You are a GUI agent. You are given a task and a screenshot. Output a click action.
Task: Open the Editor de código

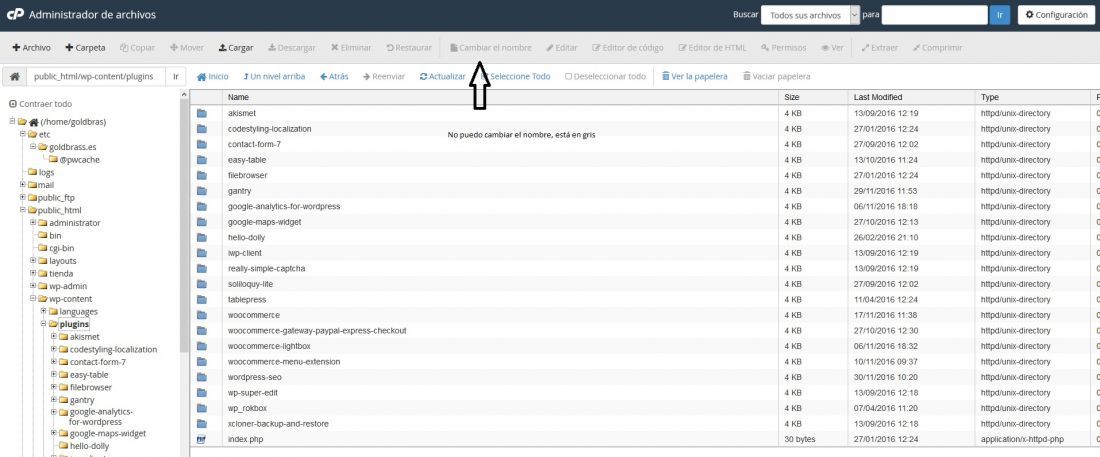[628, 48]
